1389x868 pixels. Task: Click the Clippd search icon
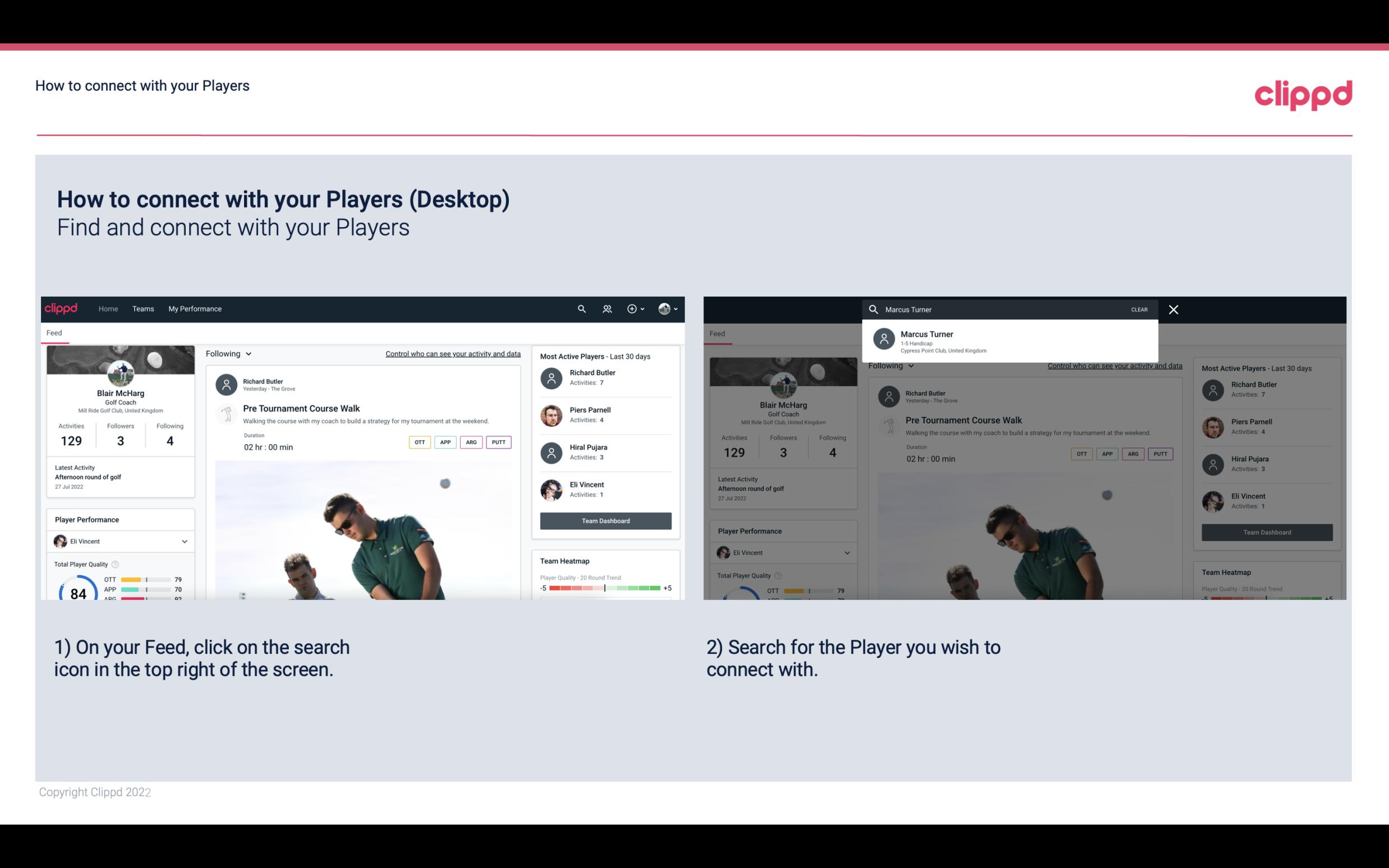tap(581, 309)
